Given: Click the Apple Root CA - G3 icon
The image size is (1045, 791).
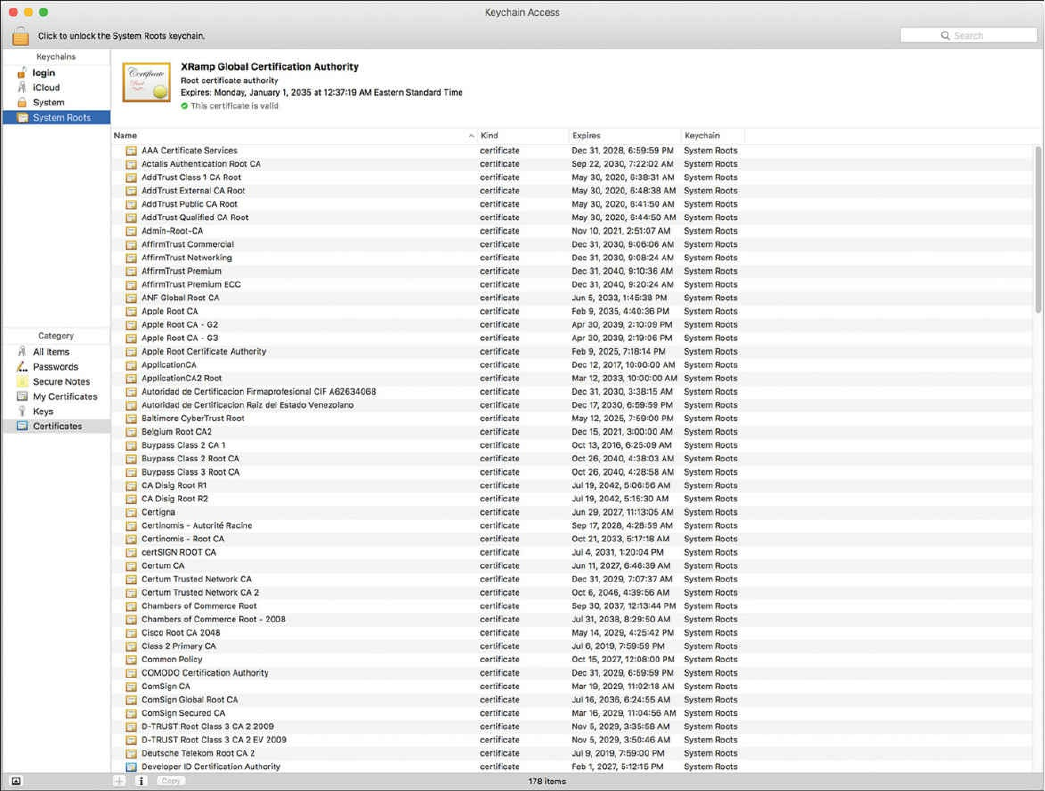Looking at the screenshot, I should click(x=131, y=338).
